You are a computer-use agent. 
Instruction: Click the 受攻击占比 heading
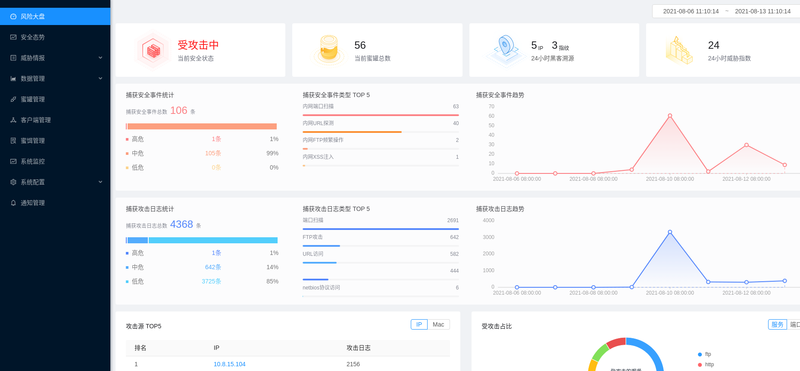click(496, 326)
